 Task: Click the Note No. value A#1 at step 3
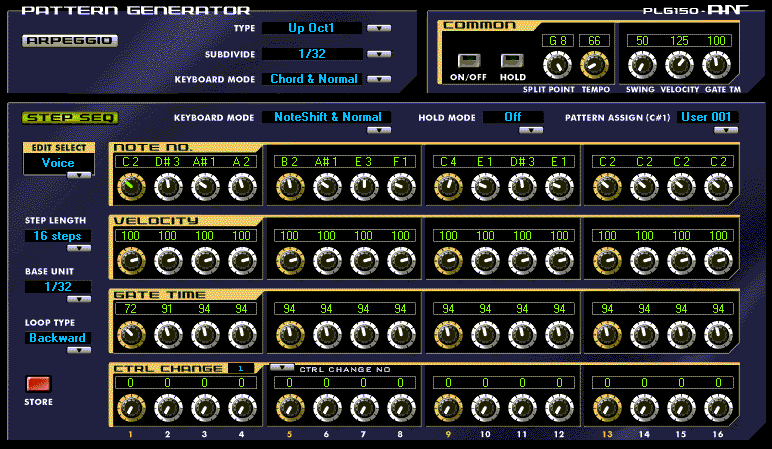click(x=204, y=162)
